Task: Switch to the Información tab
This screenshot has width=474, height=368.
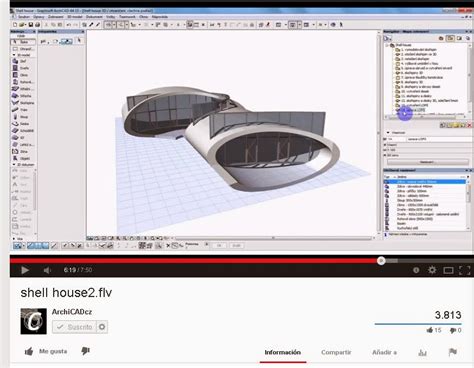Action: tap(283, 352)
